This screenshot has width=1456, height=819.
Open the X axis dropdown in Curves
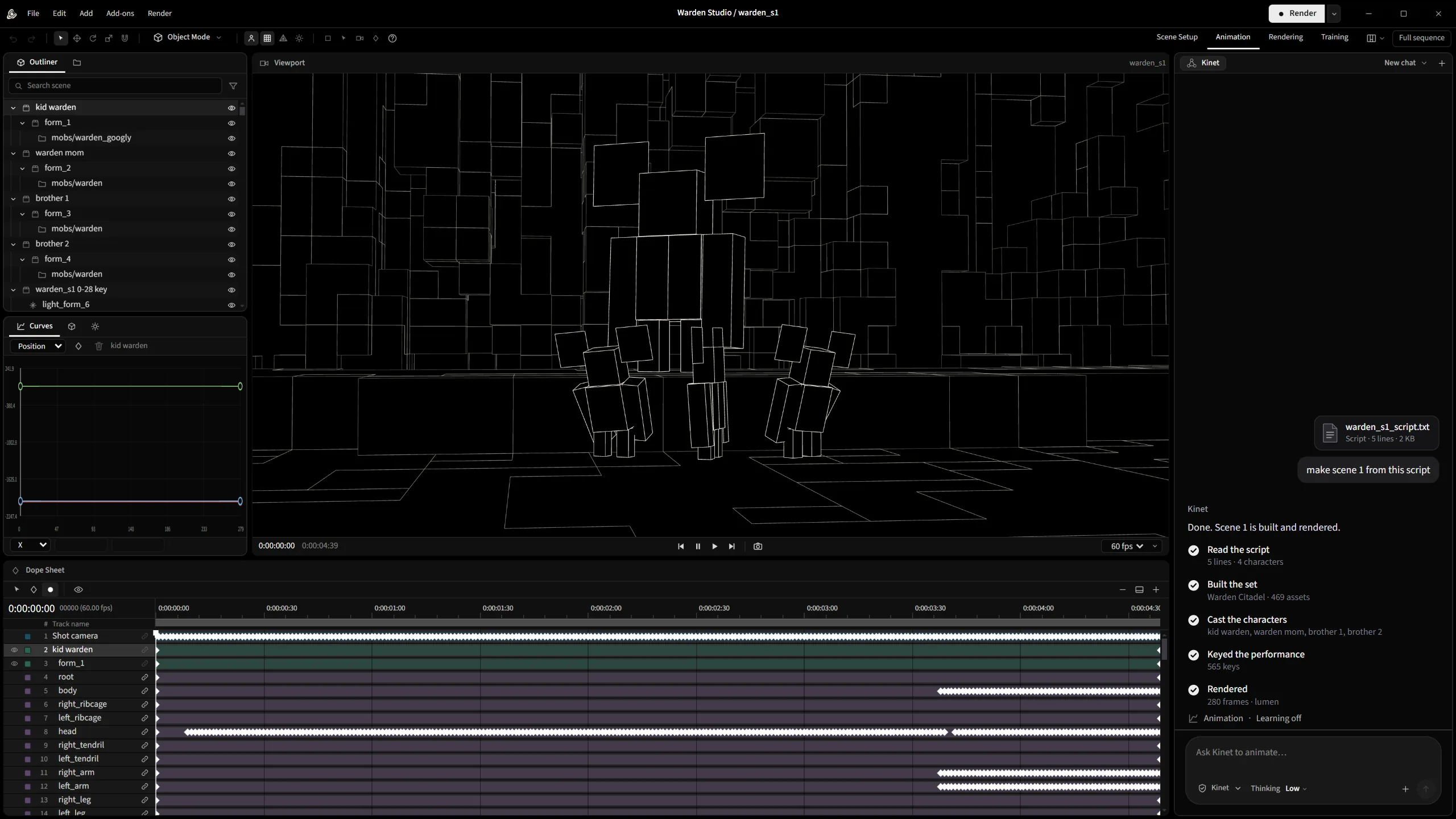tap(31, 545)
